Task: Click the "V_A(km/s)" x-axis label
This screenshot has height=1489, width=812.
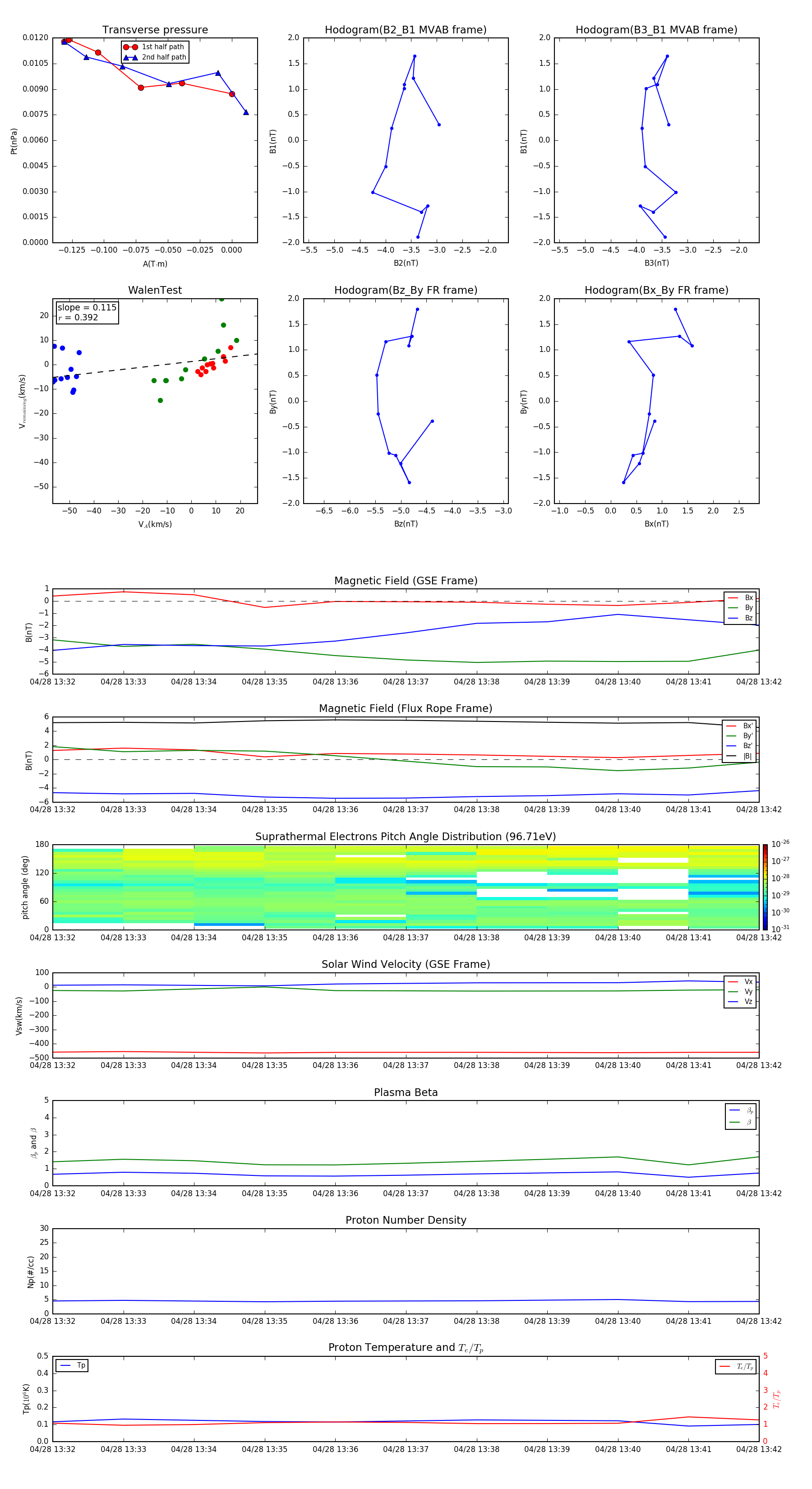Action: point(155,524)
